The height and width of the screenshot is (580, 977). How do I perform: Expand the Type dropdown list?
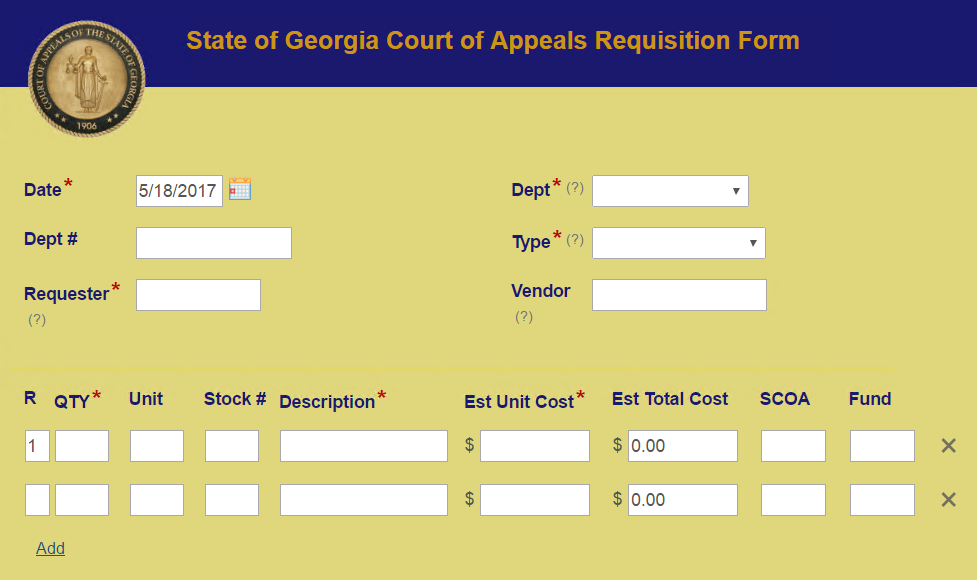click(679, 243)
